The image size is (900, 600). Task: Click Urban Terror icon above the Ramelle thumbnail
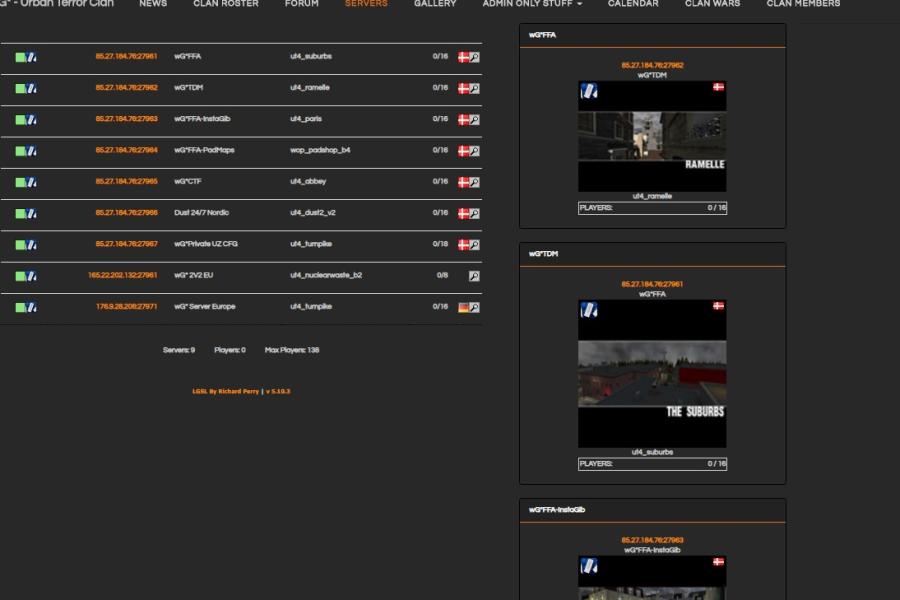point(589,91)
